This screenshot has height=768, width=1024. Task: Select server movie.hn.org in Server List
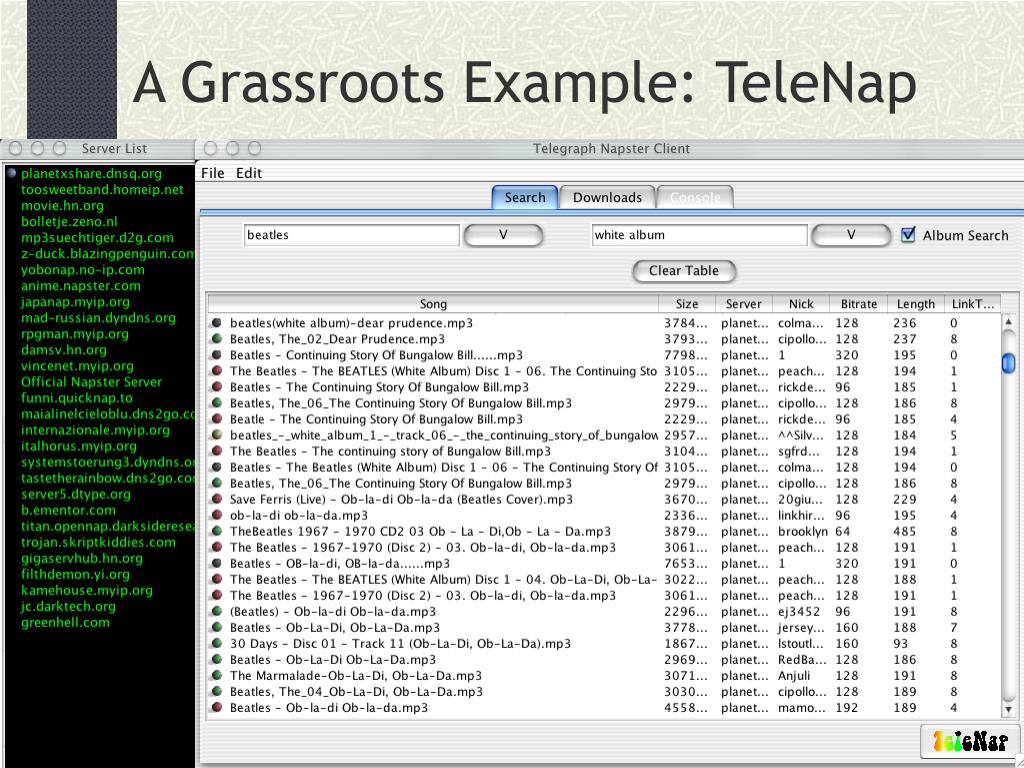[x=63, y=206]
